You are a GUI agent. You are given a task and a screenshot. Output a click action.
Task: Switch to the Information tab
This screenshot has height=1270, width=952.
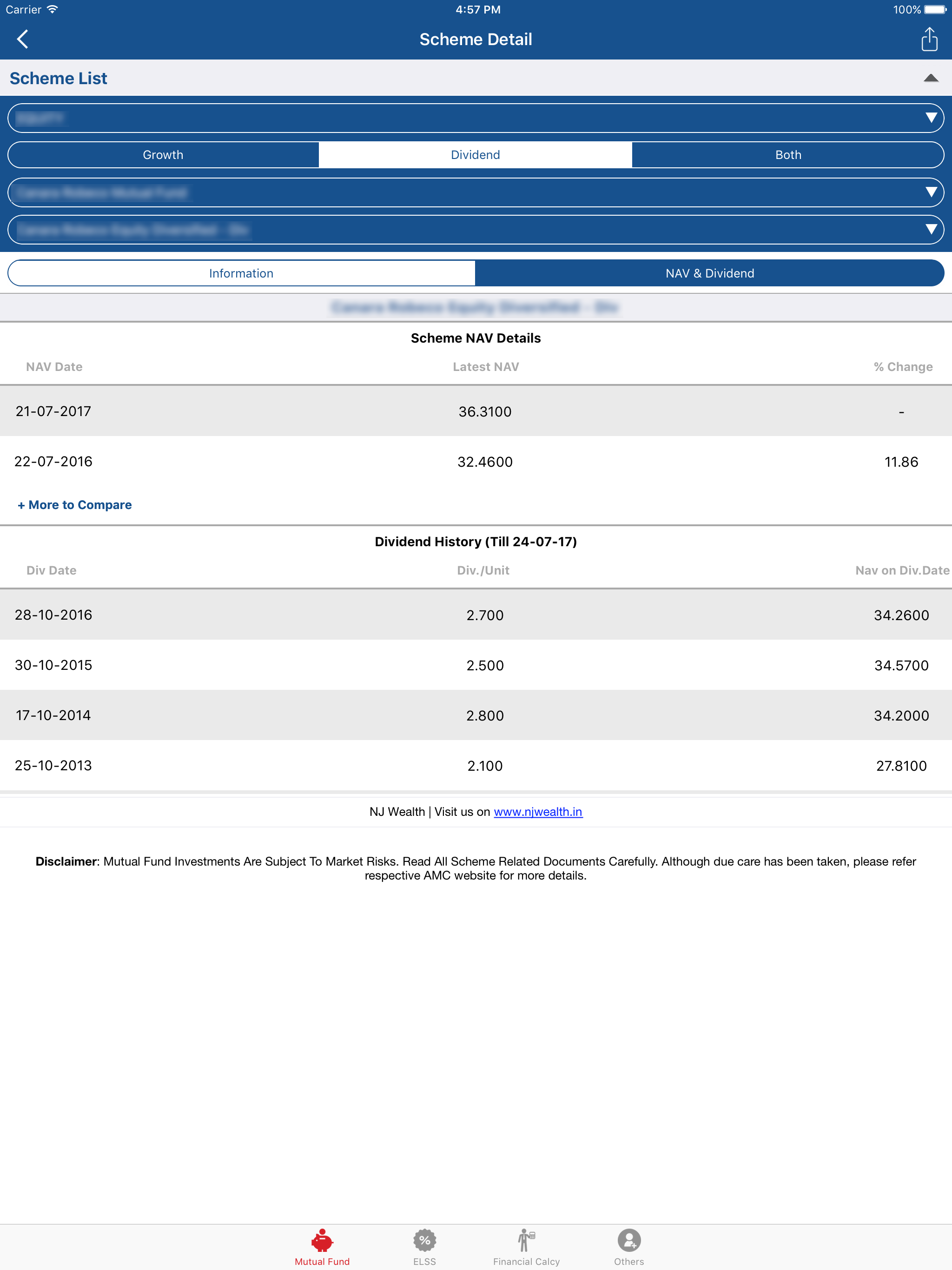point(241,273)
